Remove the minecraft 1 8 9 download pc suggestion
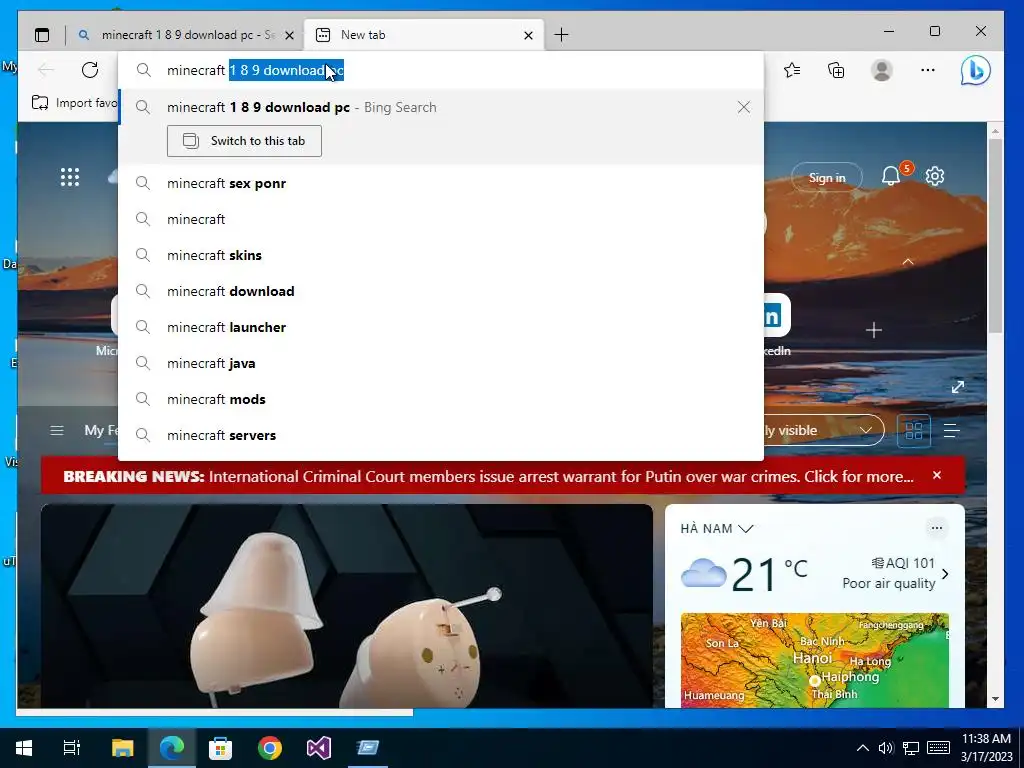The height and width of the screenshot is (768, 1024). tap(744, 107)
